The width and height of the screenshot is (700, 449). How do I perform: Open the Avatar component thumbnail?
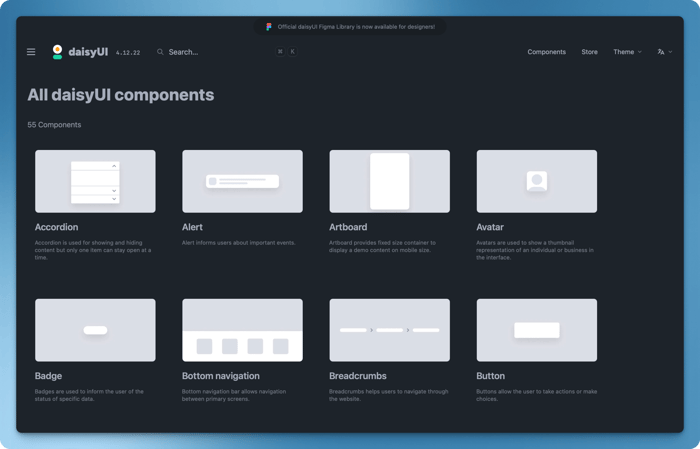pyautogui.click(x=537, y=181)
